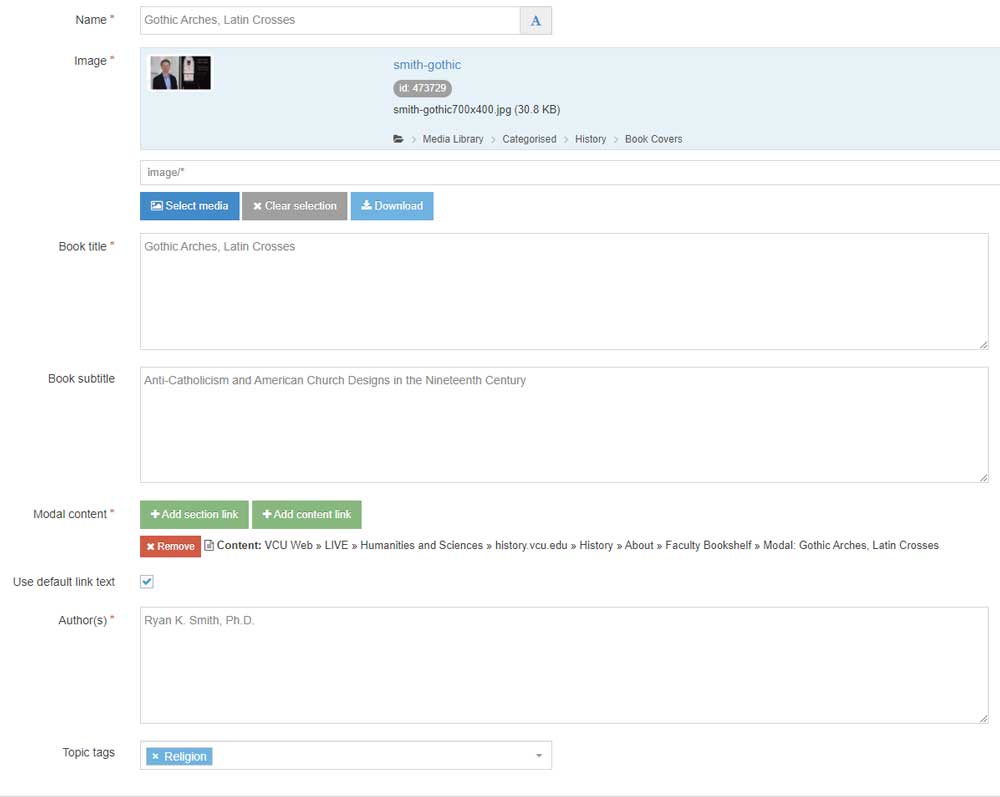
Task: Click the smith-gothic image thumbnail
Action: pyautogui.click(x=180, y=72)
